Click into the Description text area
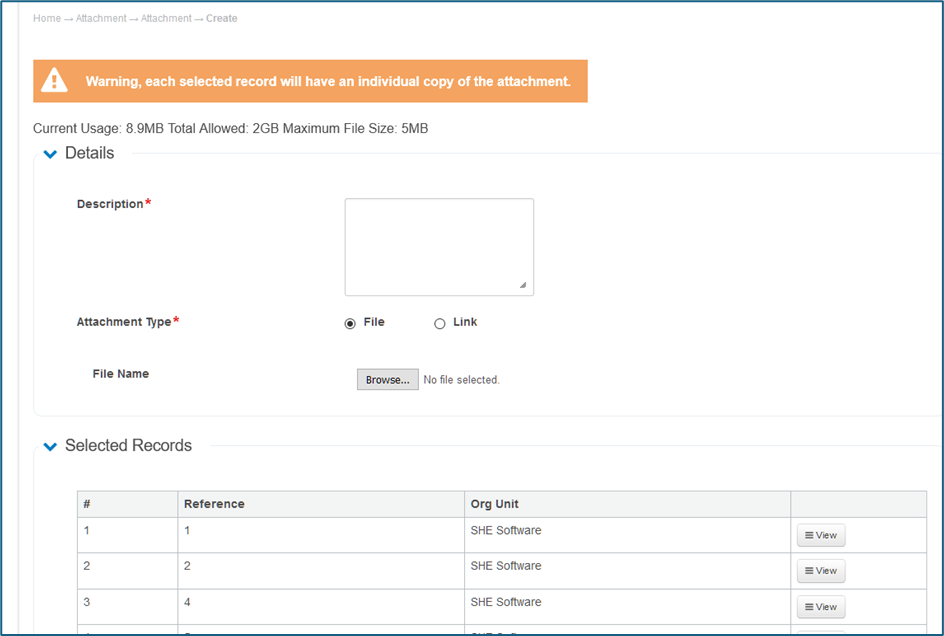 click(x=438, y=246)
